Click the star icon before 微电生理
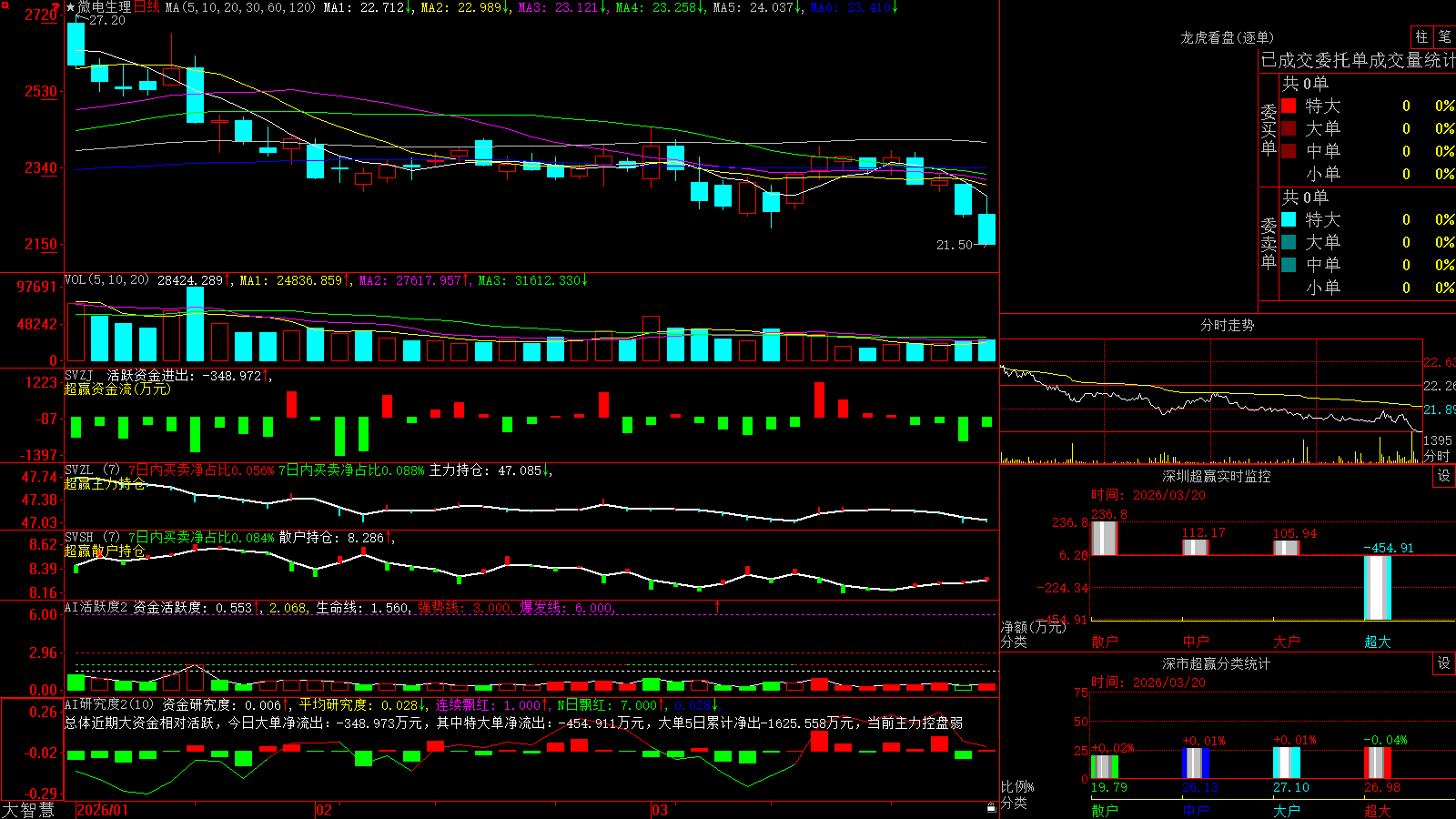The width and height of the screenshot is (1456, 819). pos(71,7)
